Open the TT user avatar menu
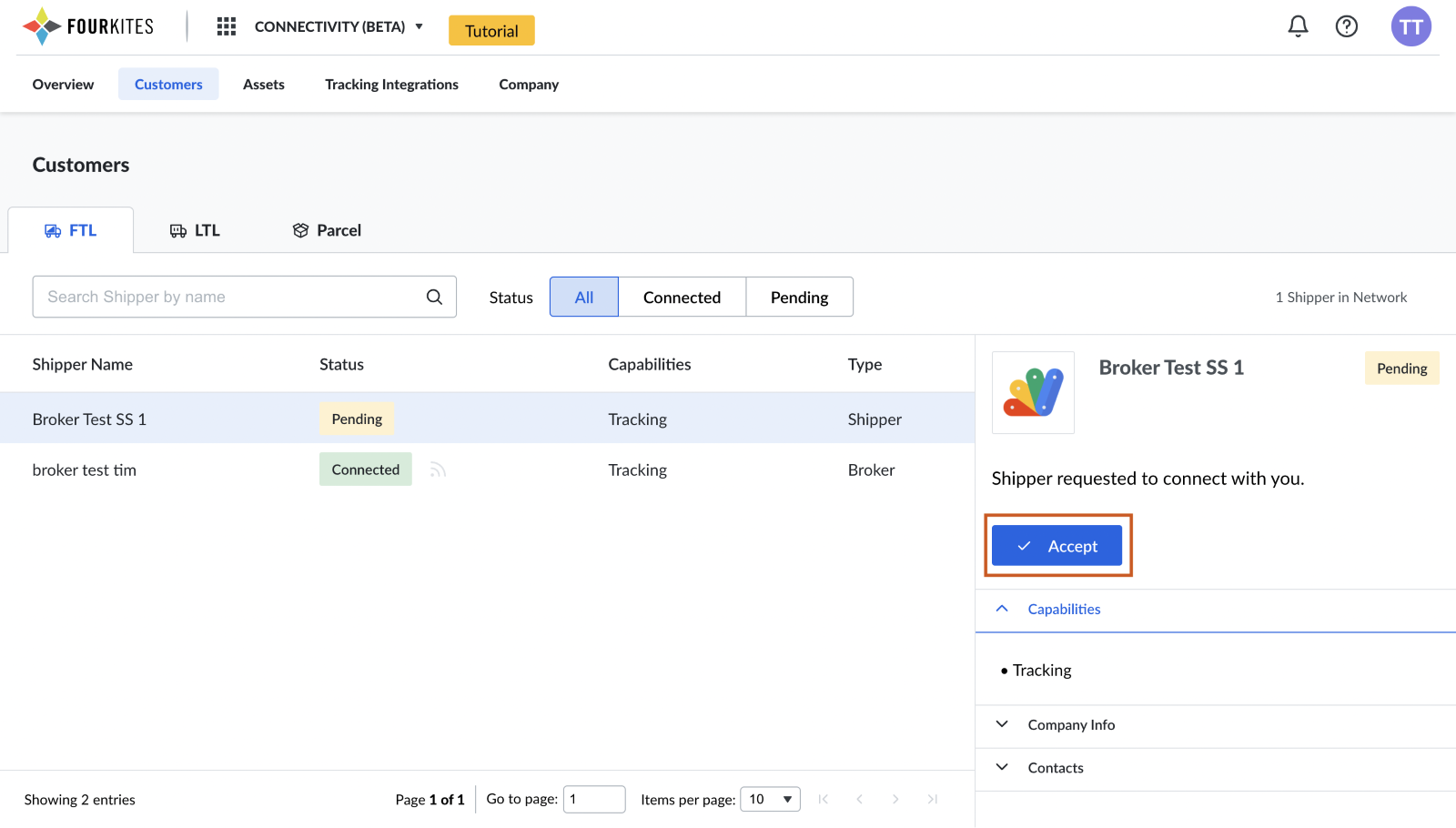The width and height of the screenshot is (1456, 828). (1410, 26)
